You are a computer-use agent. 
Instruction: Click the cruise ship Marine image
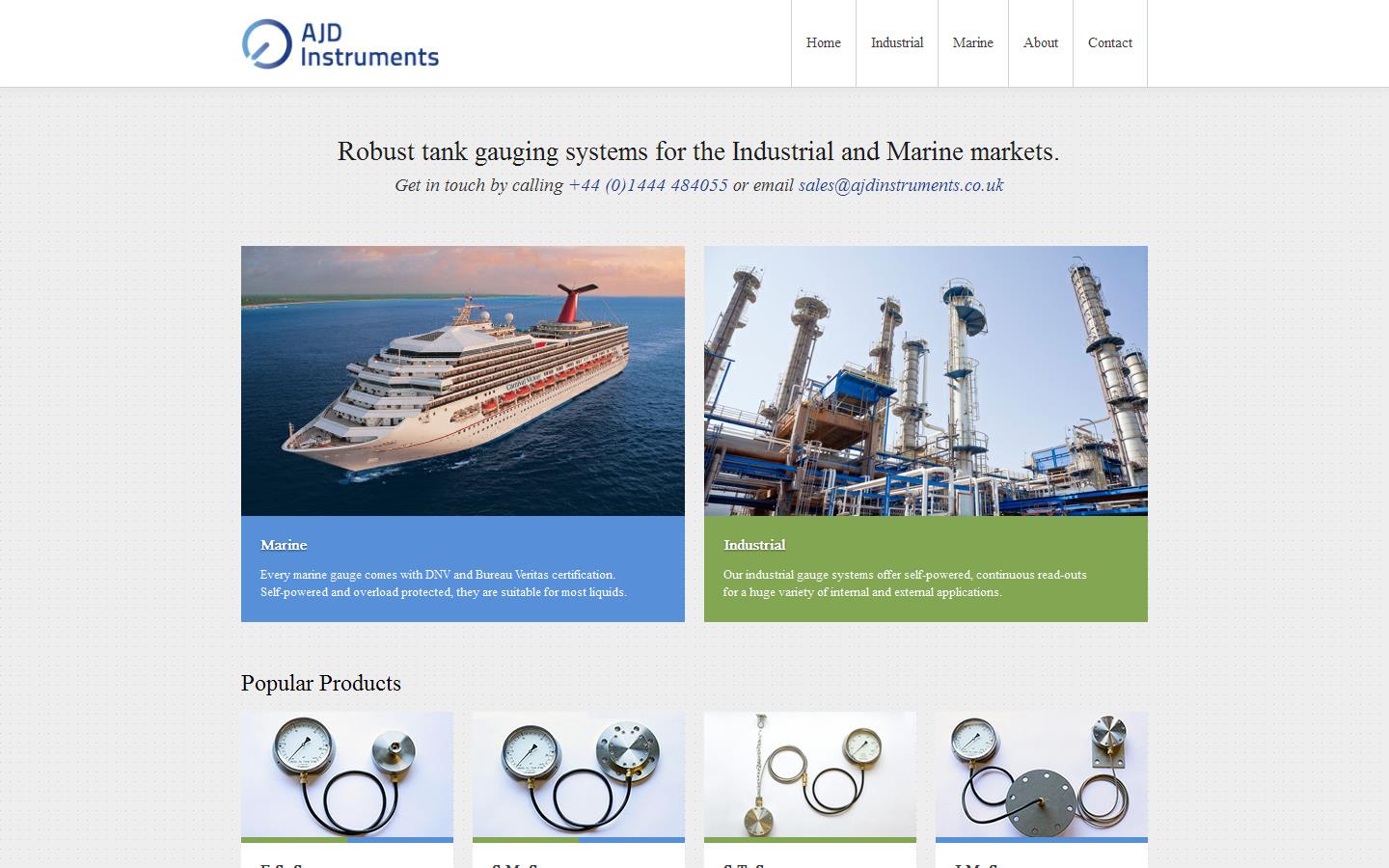point(462,379)
